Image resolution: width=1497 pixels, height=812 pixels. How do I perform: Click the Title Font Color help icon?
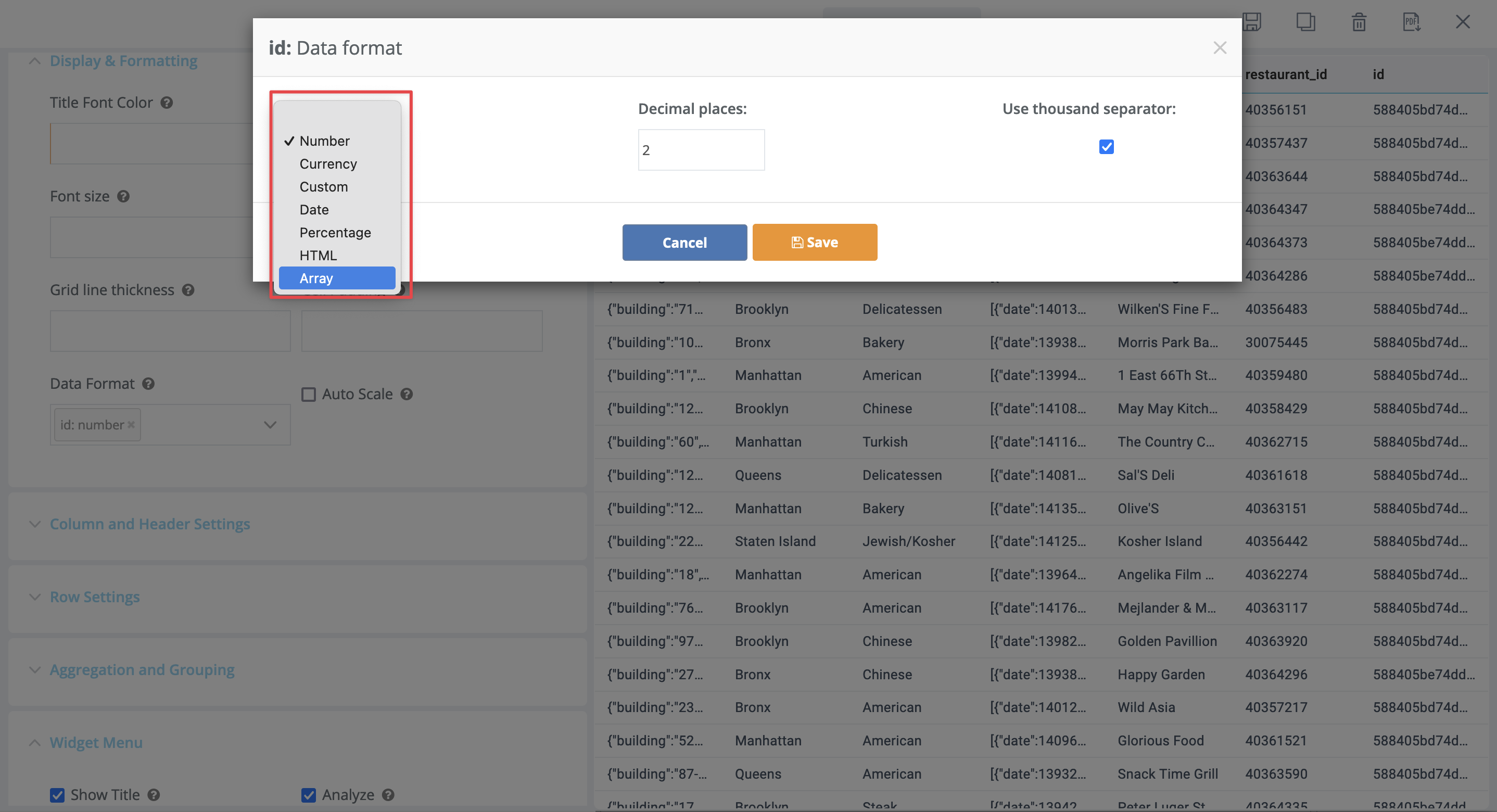click(x=167, y=103)
